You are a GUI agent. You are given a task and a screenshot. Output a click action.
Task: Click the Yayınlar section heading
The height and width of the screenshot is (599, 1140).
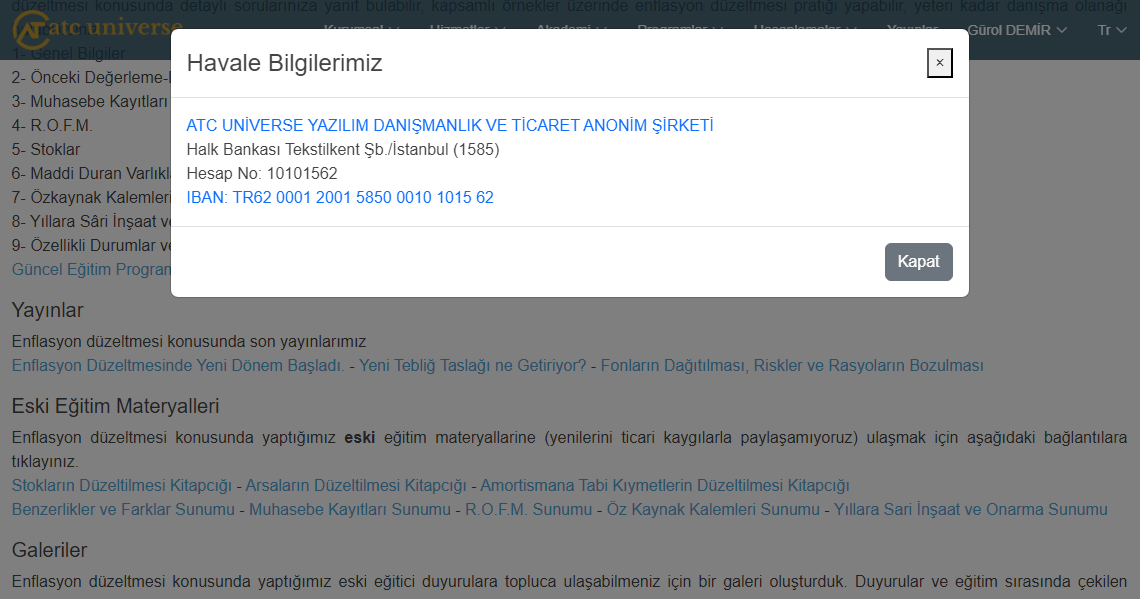47,310
